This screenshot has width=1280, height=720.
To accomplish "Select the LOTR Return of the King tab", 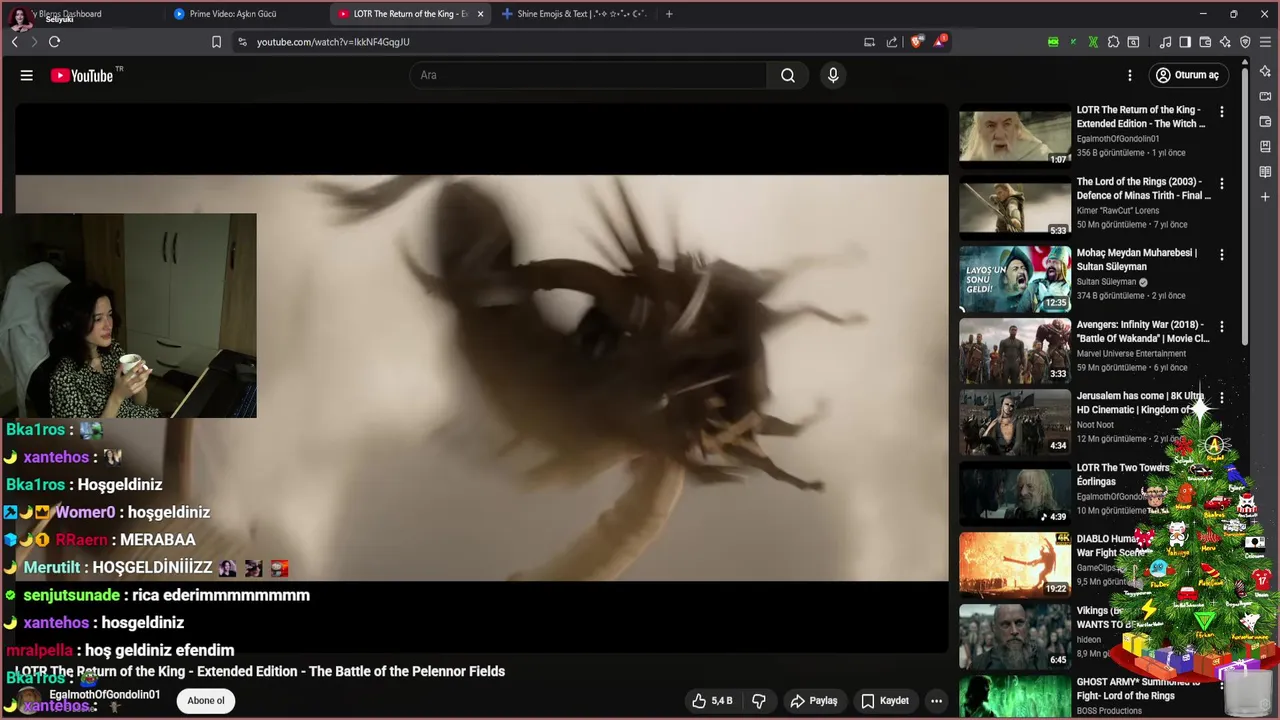I will [408, 14].
